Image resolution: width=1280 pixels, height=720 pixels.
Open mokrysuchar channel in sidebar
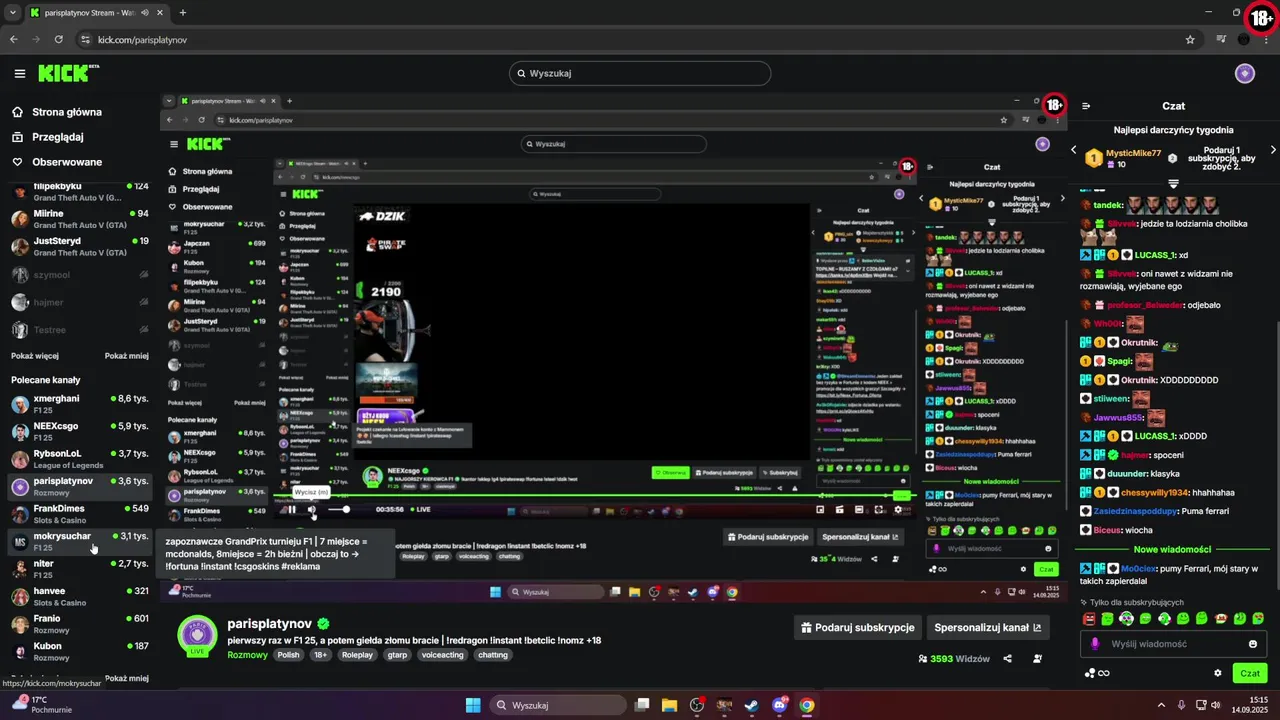point(79,541)
